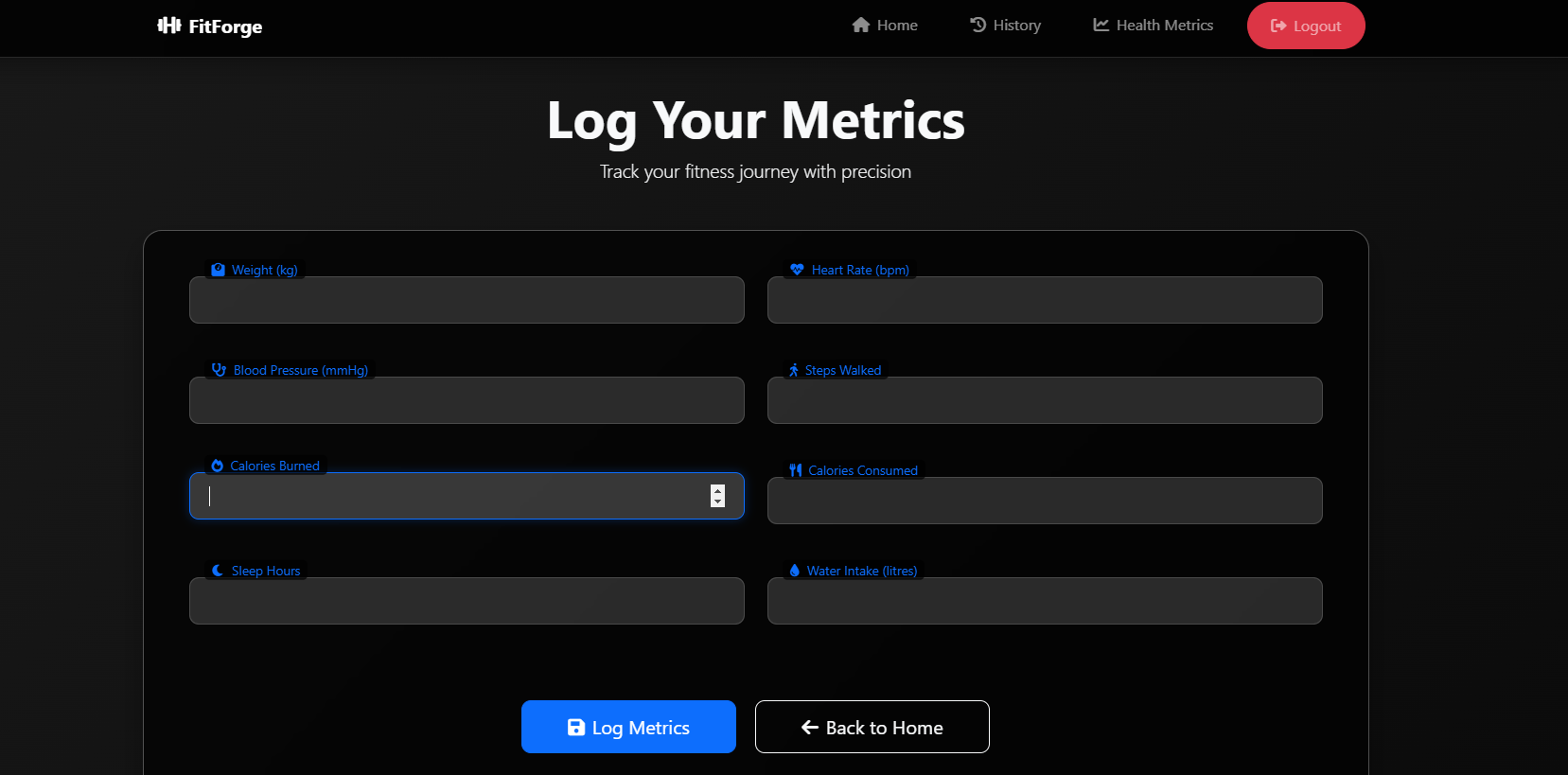The width and height of the screenshot is (1568, 775).
Task: Click the Log Metrics button
Action: pos(628,727)
